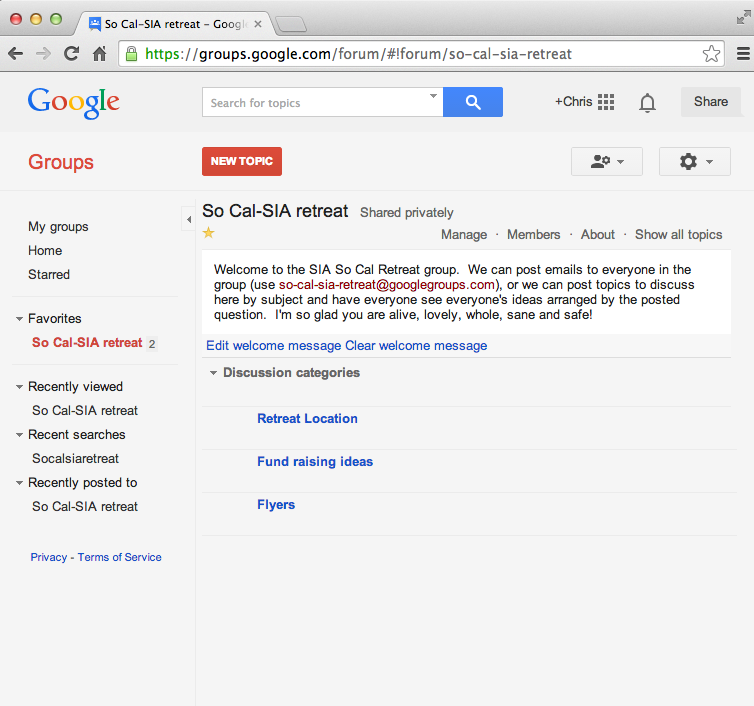Screen dimensions: 754x706
Task: Click the Socalsiaretreat recent search
Action: point(75,459)
